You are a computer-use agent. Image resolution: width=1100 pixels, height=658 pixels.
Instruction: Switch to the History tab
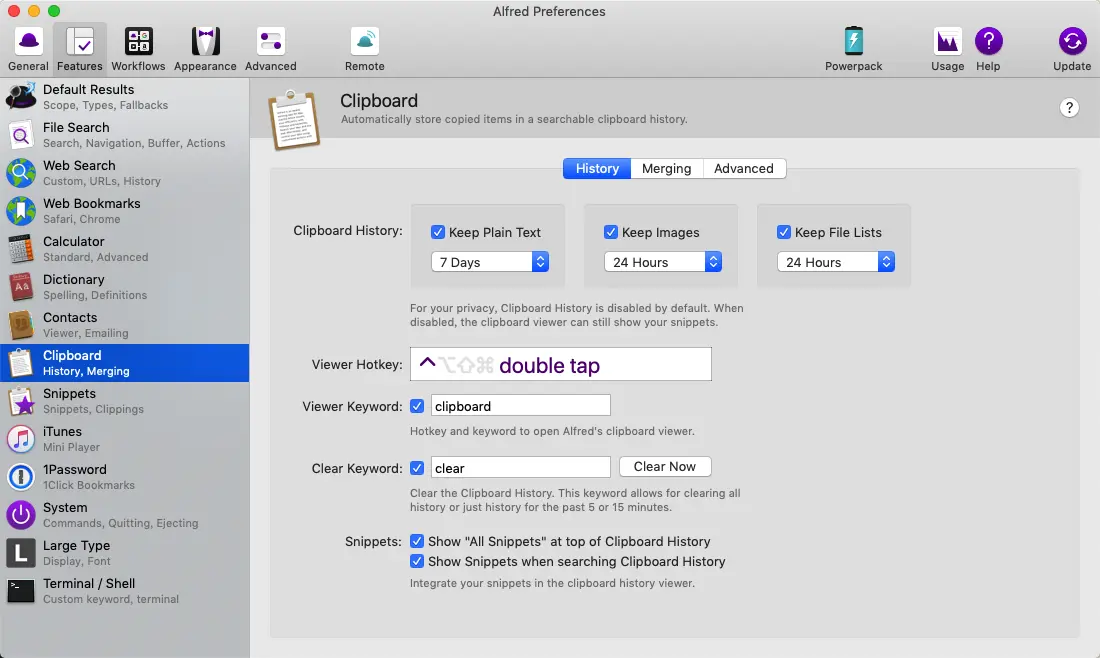click(597, 168)
